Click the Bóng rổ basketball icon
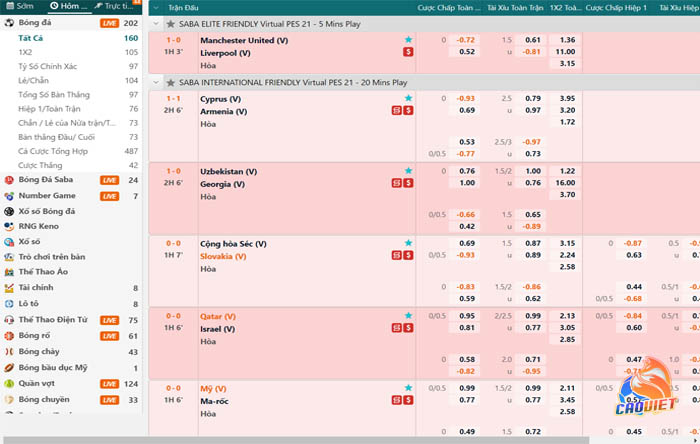 pos(9,336)
